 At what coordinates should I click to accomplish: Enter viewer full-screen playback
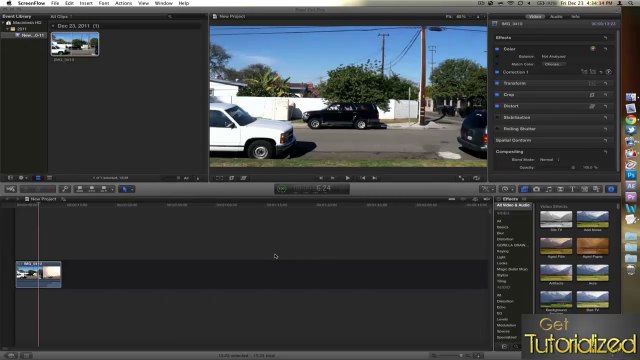click(461, 178)
